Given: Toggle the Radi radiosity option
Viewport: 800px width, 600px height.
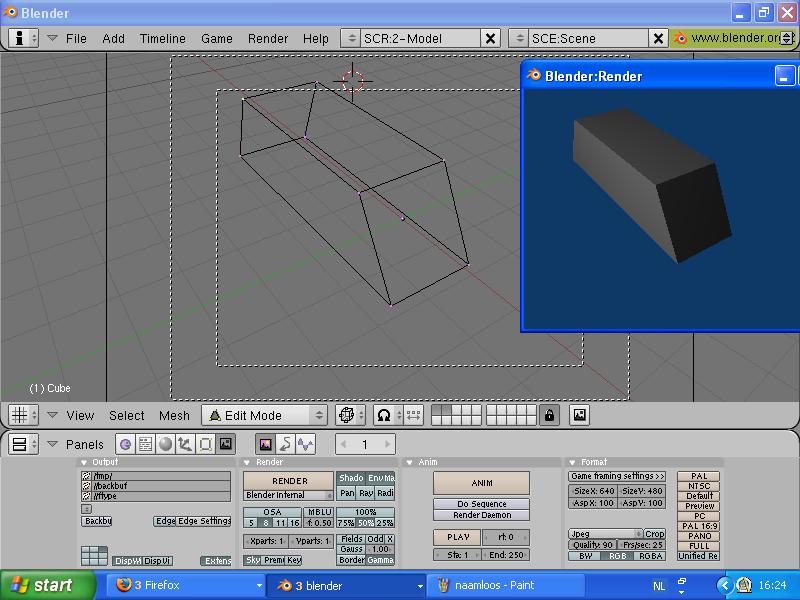Looking at the screenshot, I should pyautogui.click(x=385, y=493).
